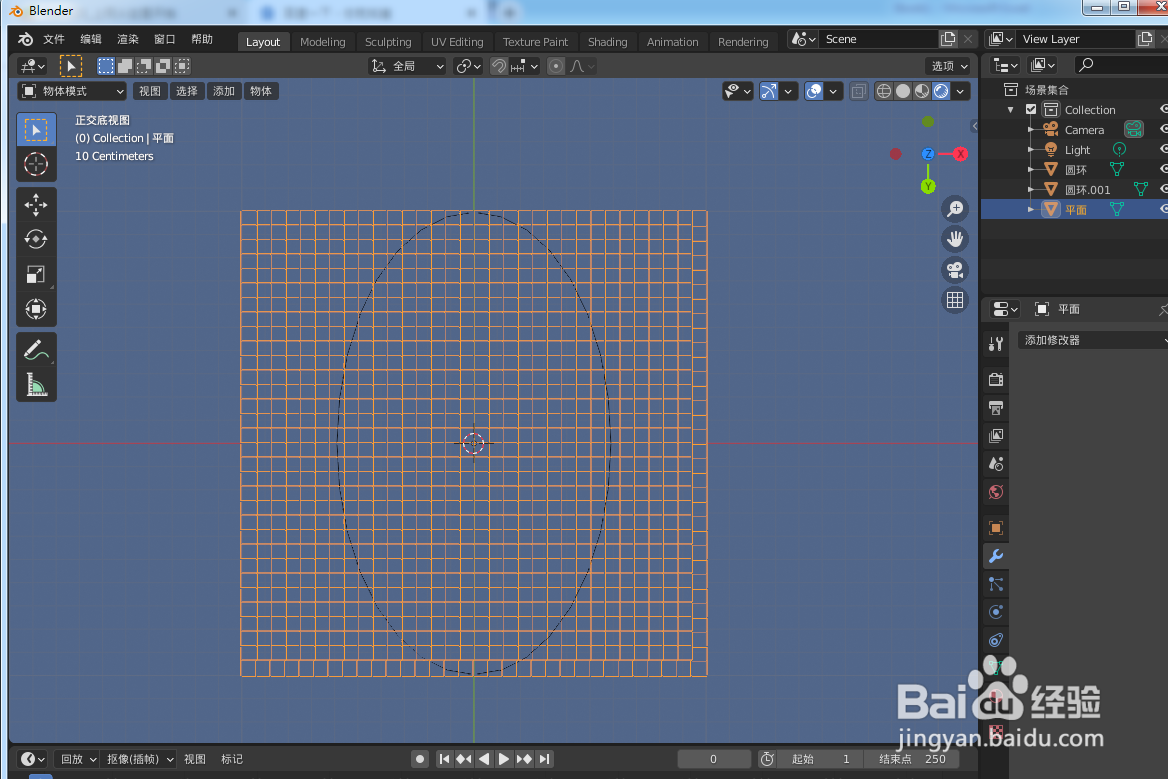Screen dimensions: 1168x779
Task: Switch viewport to Wireframe shading mode
Action: [x=883, y=90]
